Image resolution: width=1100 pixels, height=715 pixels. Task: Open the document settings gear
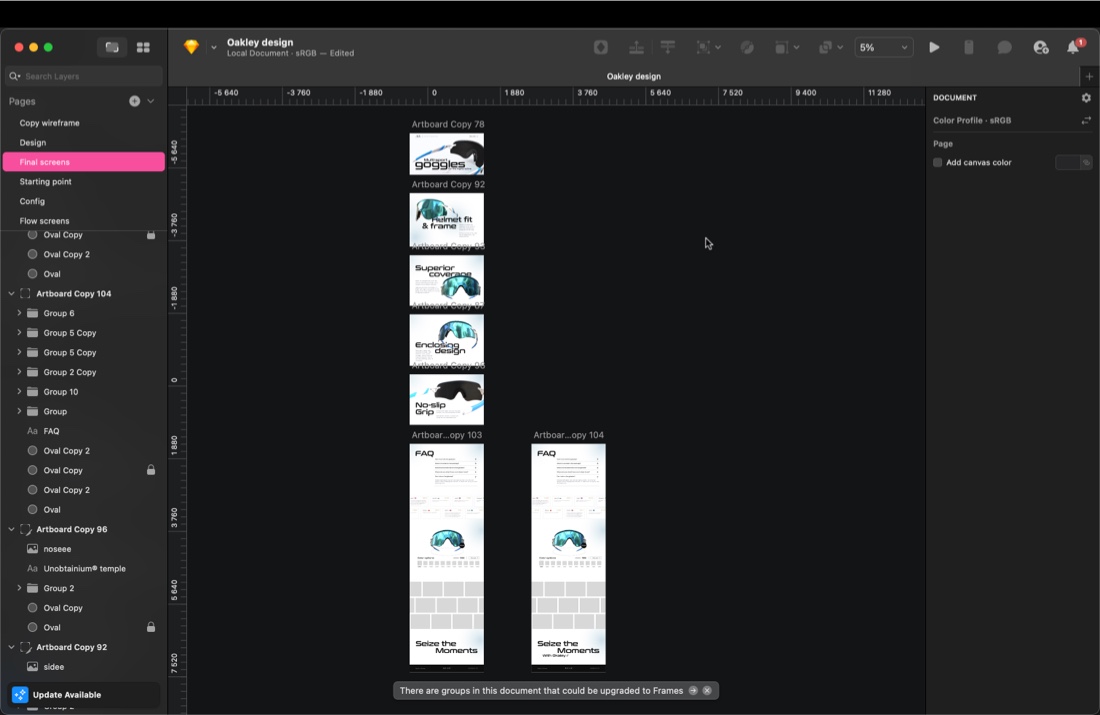point(1086,98)
